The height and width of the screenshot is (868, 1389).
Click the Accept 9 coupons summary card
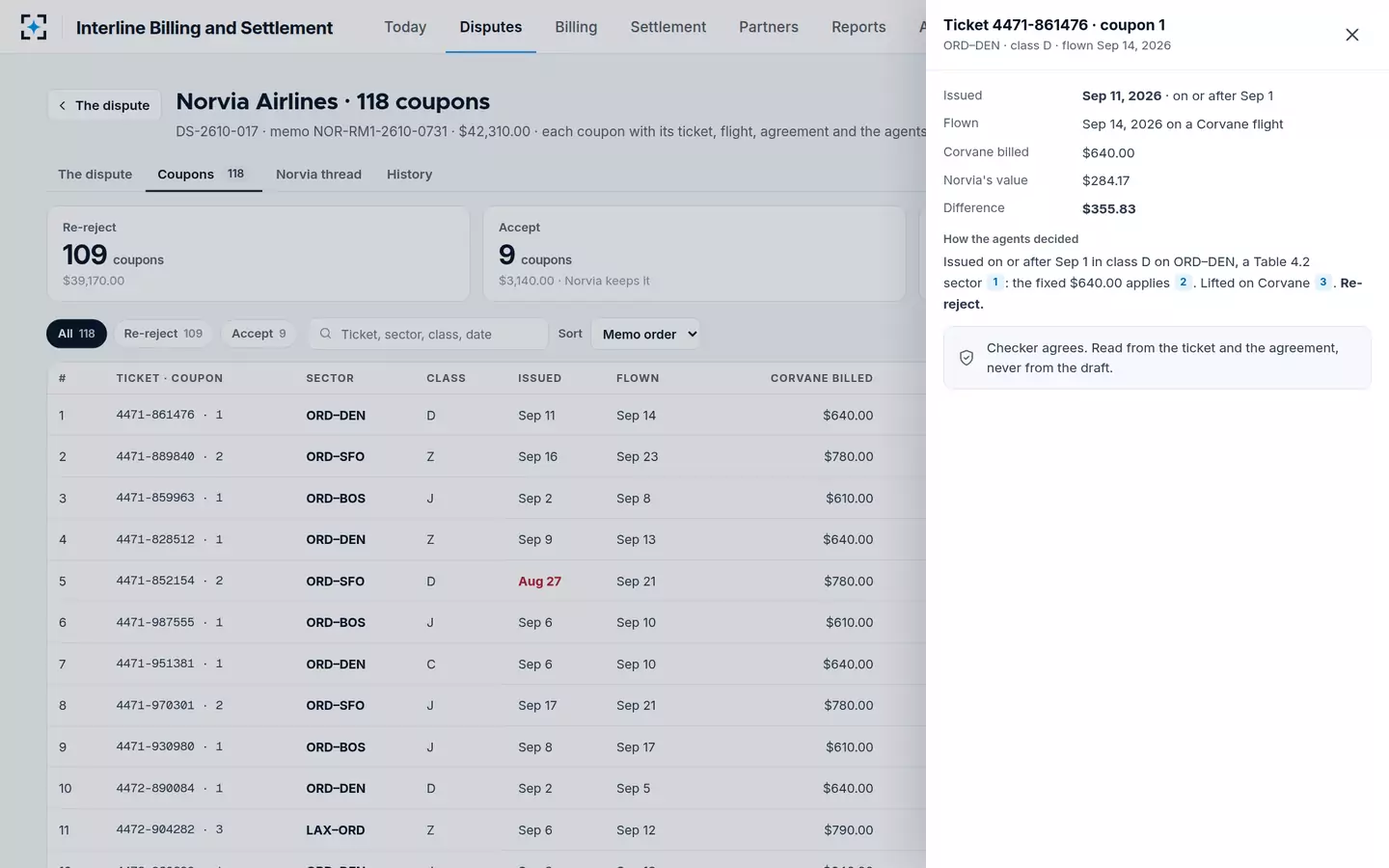pyautogui.click(x=694, y=254)
